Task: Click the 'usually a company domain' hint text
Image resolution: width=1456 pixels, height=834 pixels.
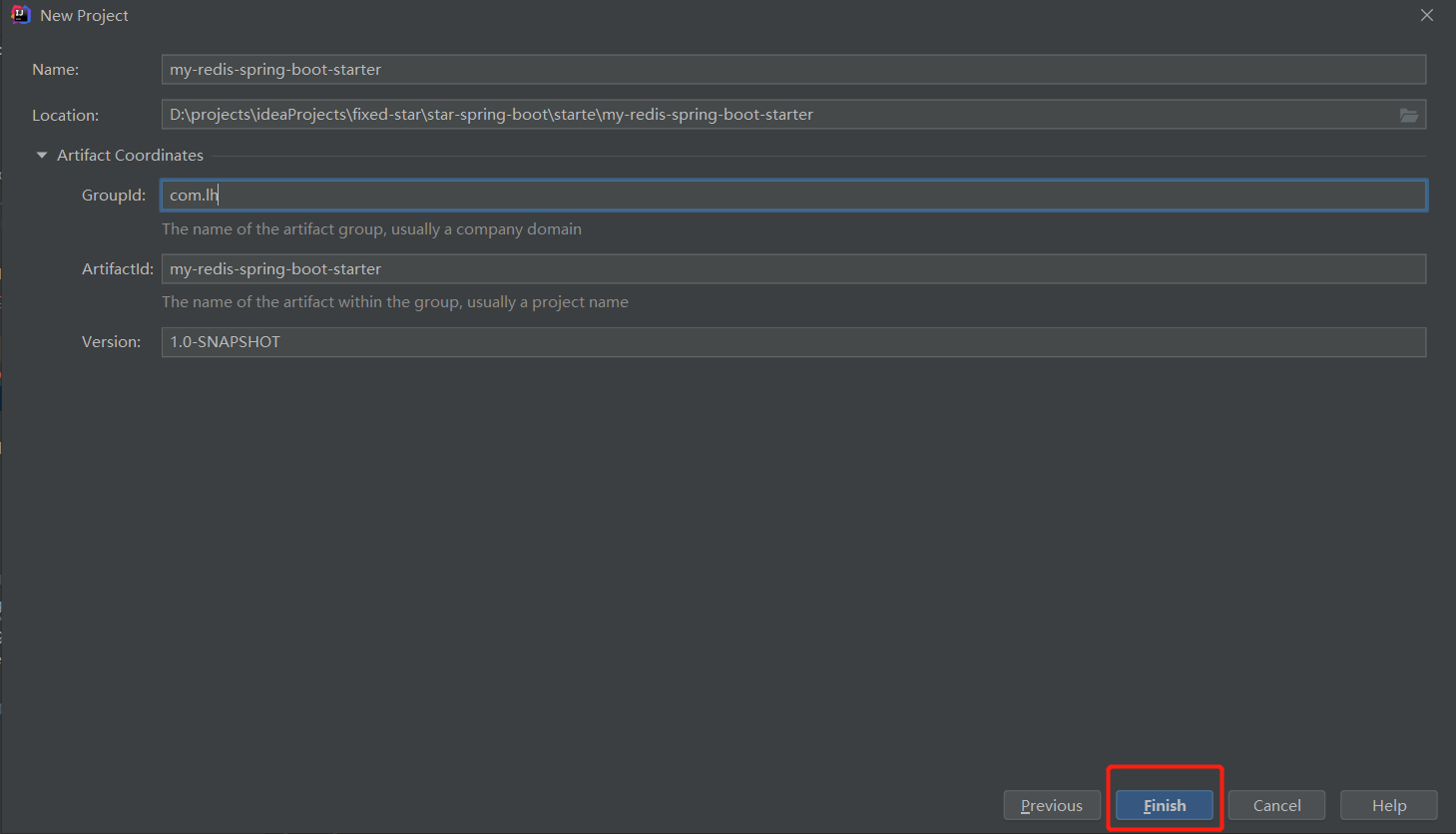Action: point(486,228)
